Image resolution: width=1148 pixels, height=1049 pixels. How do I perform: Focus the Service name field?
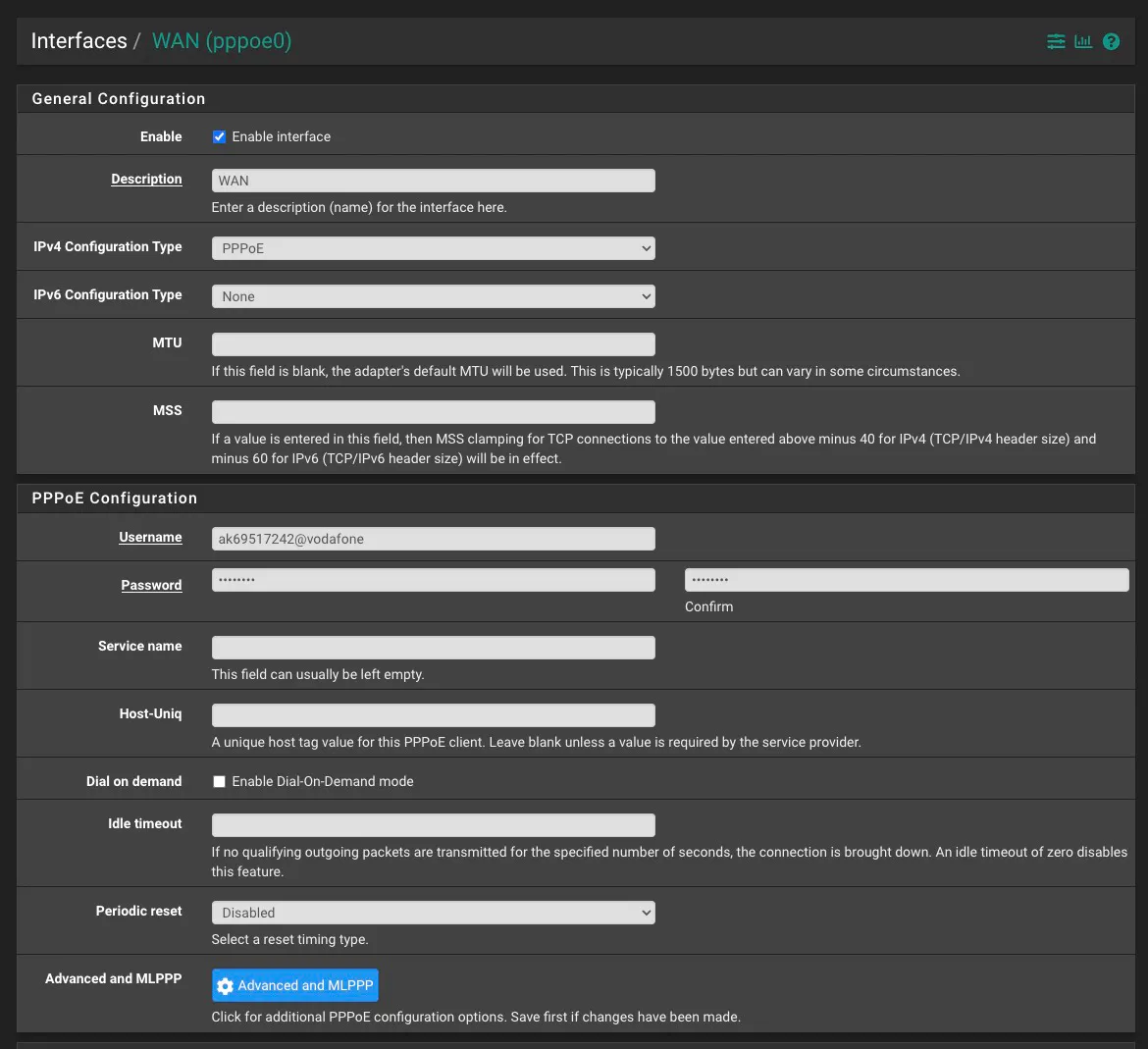[433, 647]
